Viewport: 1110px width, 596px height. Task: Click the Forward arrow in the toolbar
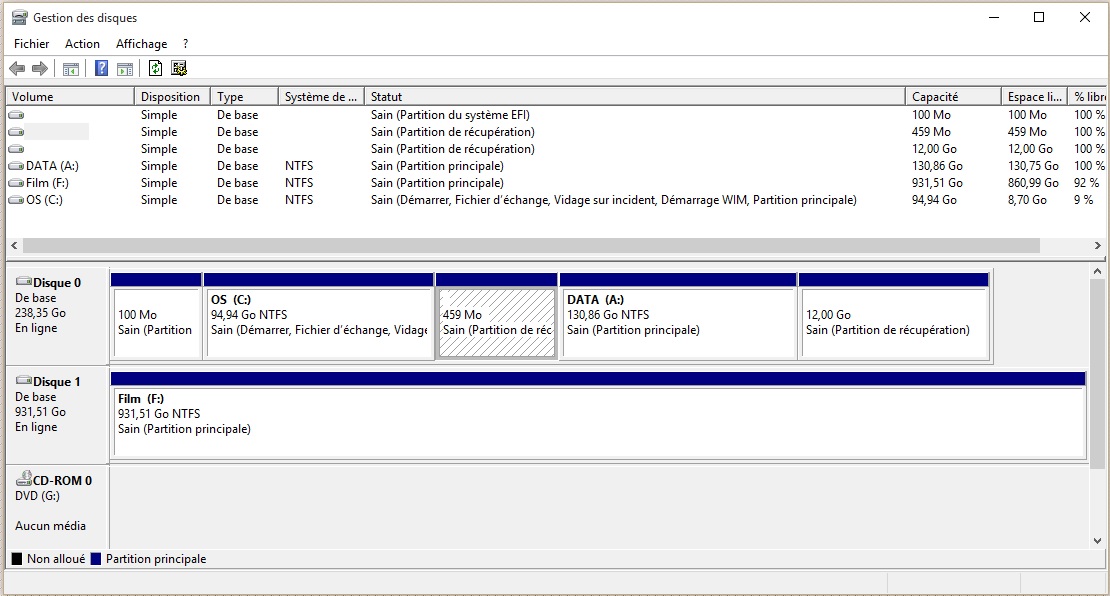pyautogui.click(x=40, y=69)
